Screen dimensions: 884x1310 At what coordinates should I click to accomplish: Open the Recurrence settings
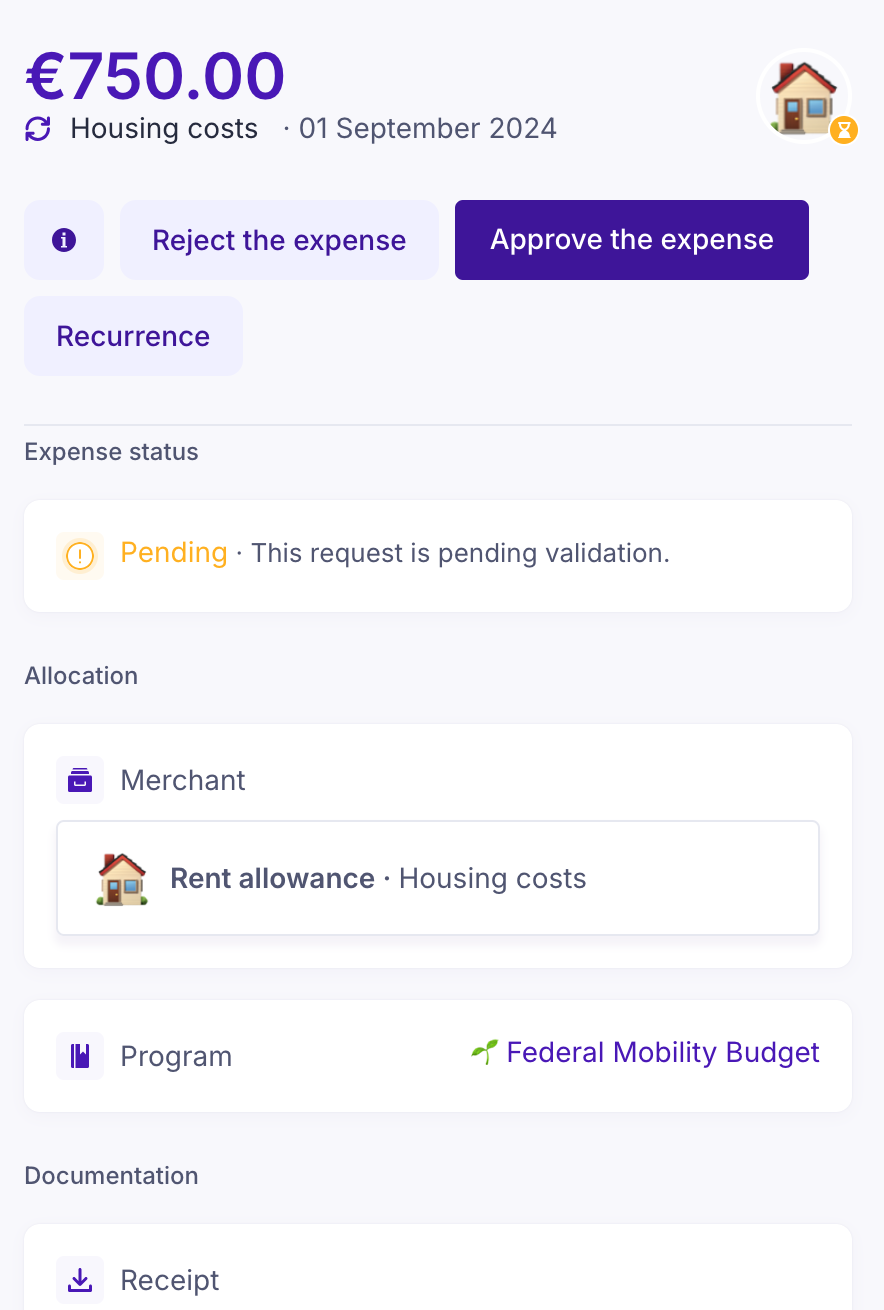tap(133, 336)
